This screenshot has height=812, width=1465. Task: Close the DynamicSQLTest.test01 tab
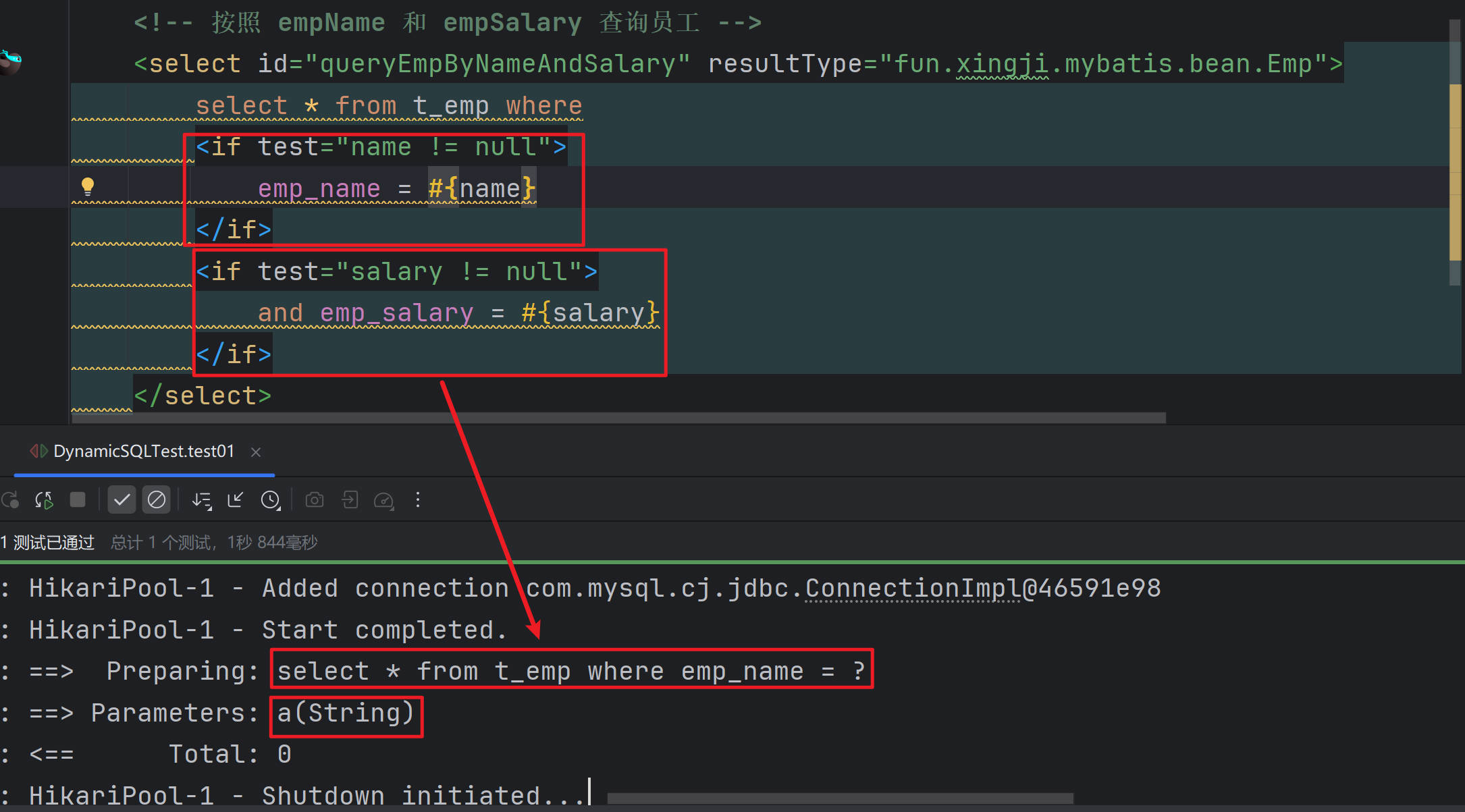click(255, 452)
